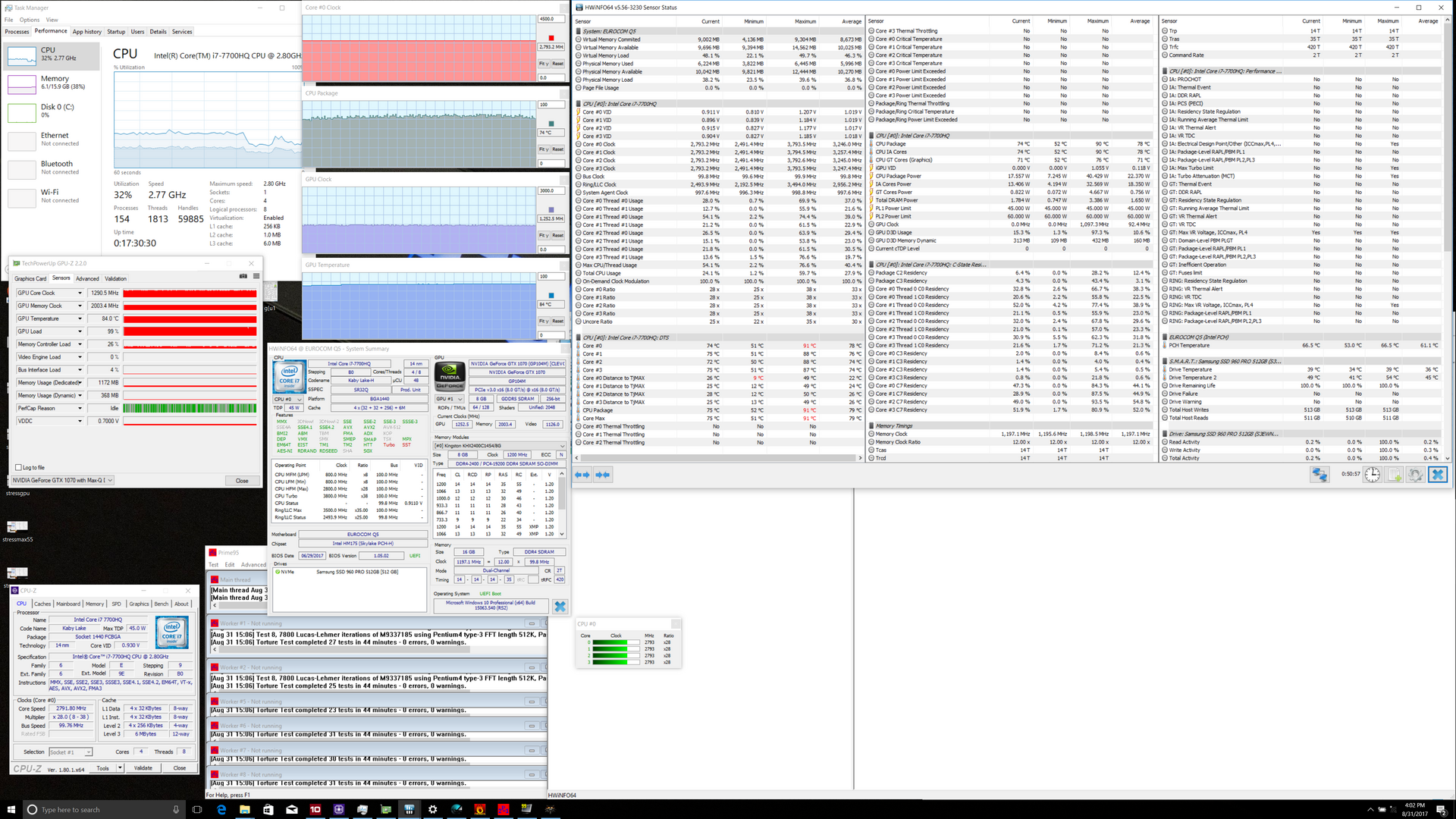Click HWiNFO clock reset timer icon

1373,475
